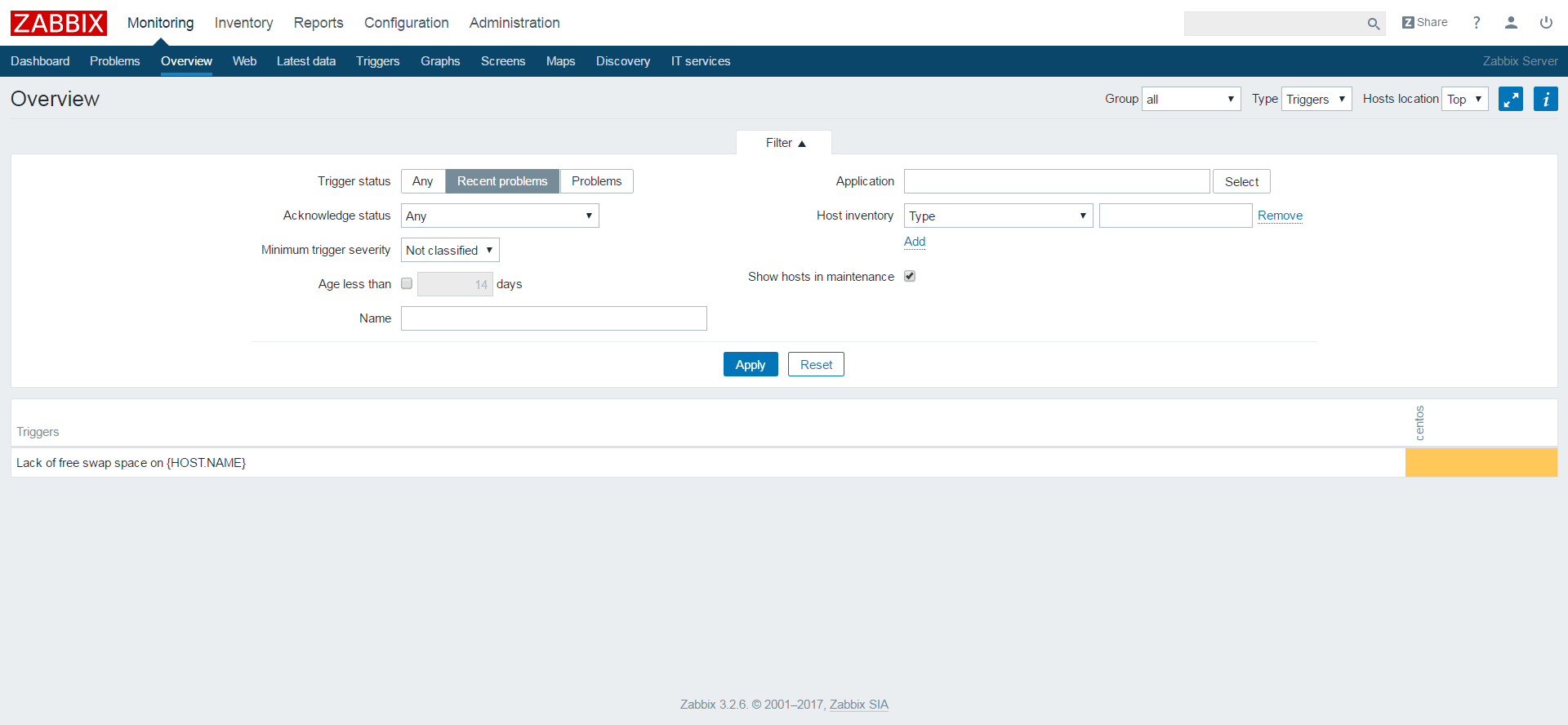Open the Type Triggers dropdown
The height and width of the screenshot is (725, 1568).
click(1316, 99)
